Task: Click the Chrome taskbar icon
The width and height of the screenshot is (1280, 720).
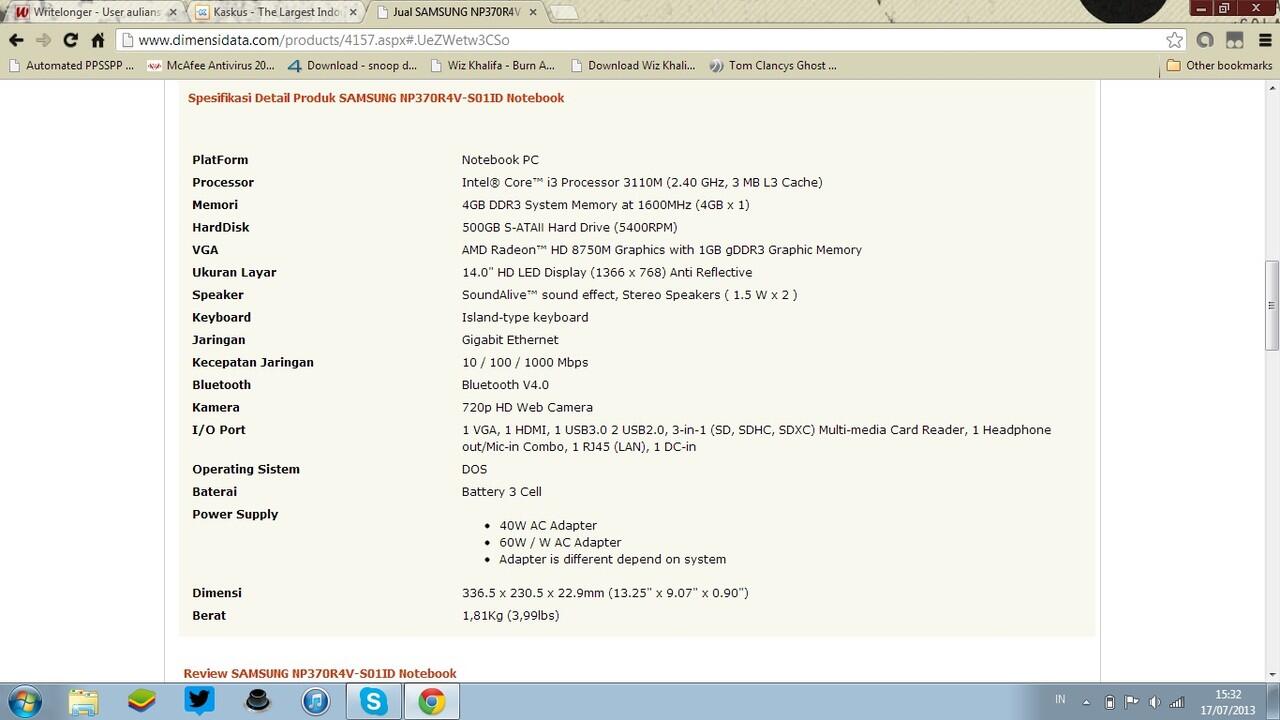Action: click(432, 701)
